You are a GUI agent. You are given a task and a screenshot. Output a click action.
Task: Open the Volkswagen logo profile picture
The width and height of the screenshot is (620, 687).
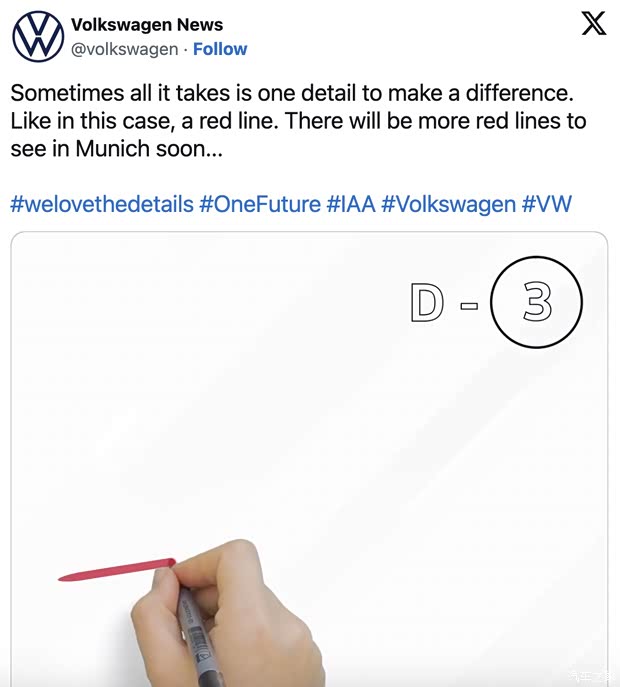click(x=38, y=36)
